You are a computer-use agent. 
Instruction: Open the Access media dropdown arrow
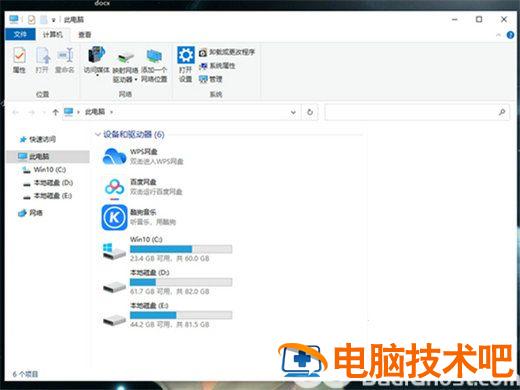(97, 76)
